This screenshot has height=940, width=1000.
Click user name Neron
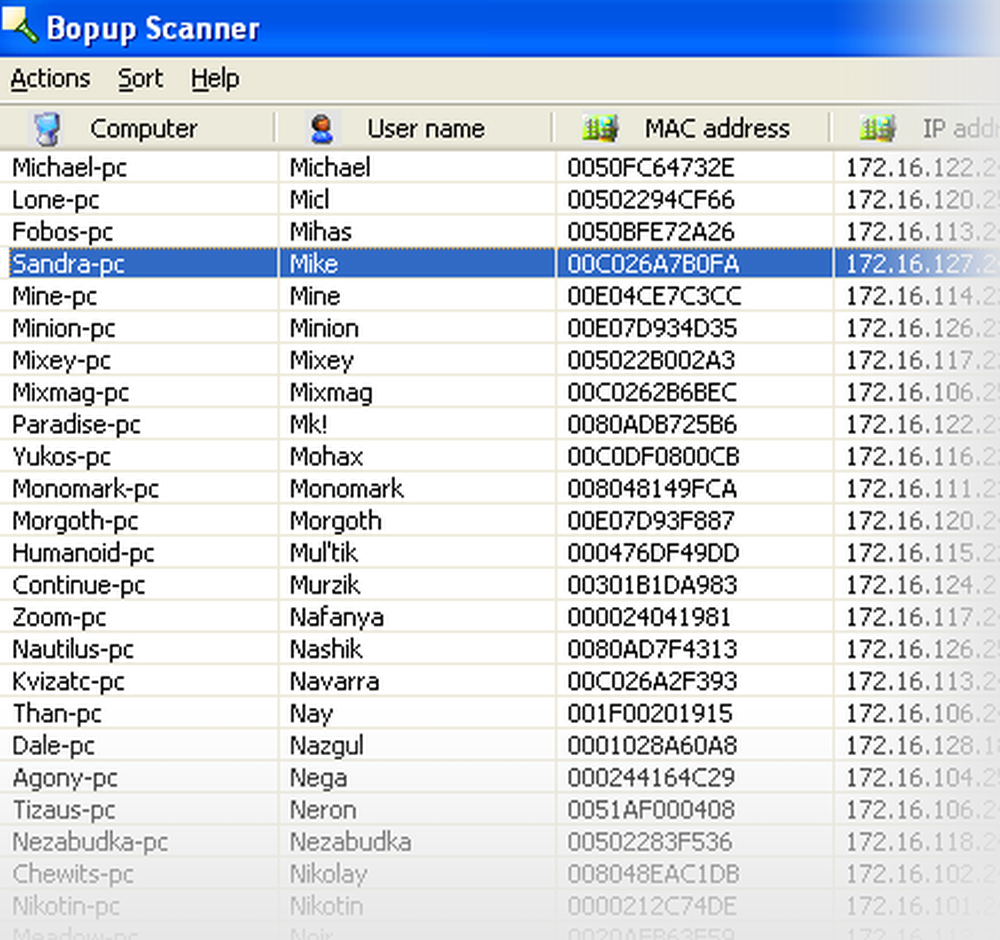[x=323, y=811]
